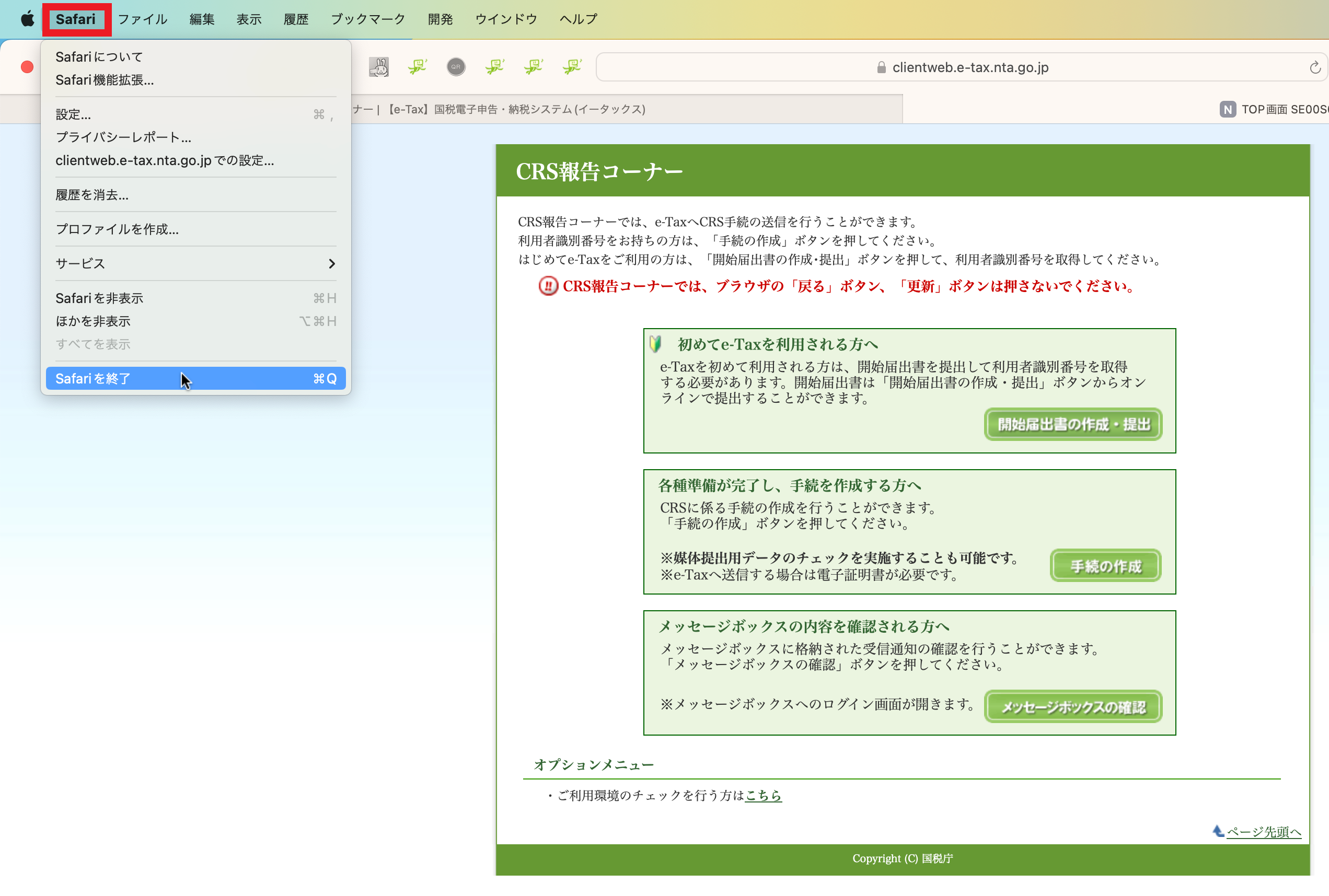Click the オプションメニュー section title
The image size is (1329, 896).
[593, 764]
